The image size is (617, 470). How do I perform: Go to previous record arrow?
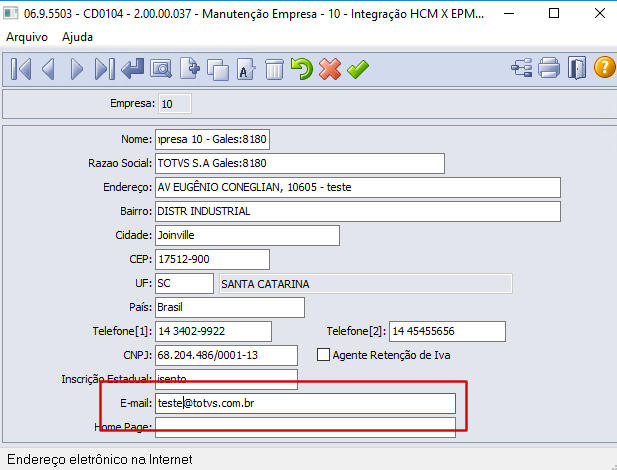click(x=48, y=69)
